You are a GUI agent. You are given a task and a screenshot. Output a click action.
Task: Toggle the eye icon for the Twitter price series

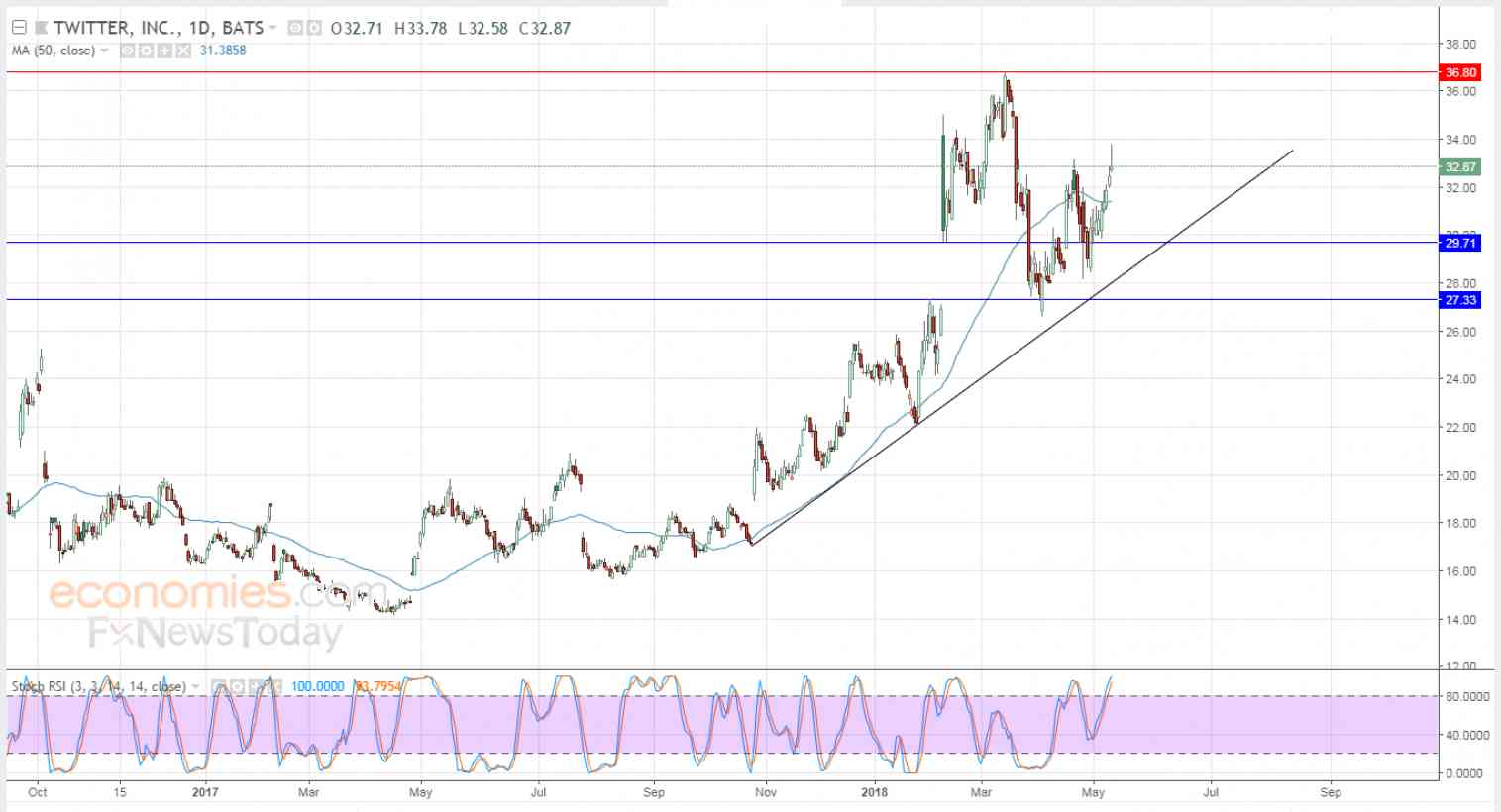[295, 28]
